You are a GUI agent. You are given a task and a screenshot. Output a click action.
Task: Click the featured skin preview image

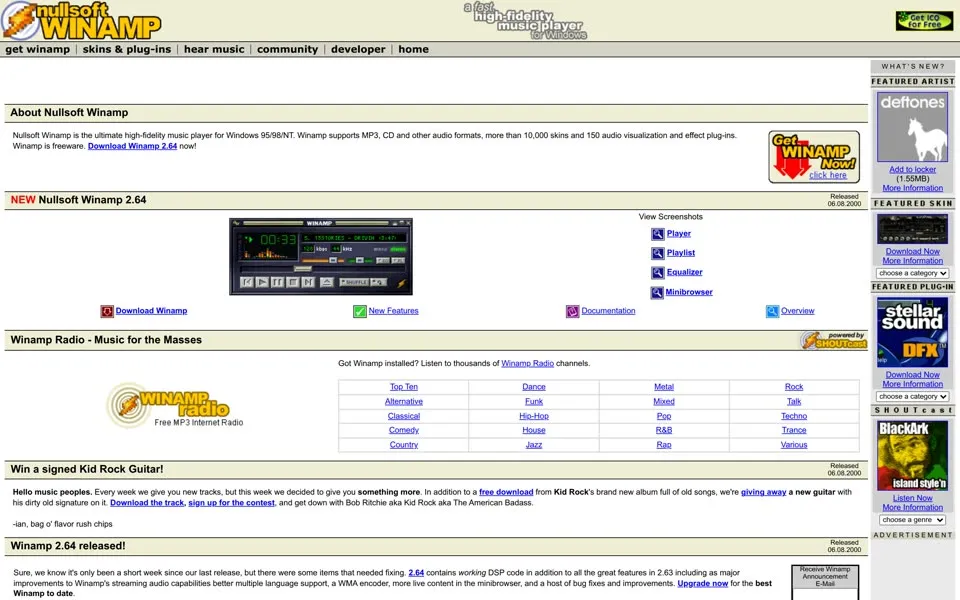912,229
